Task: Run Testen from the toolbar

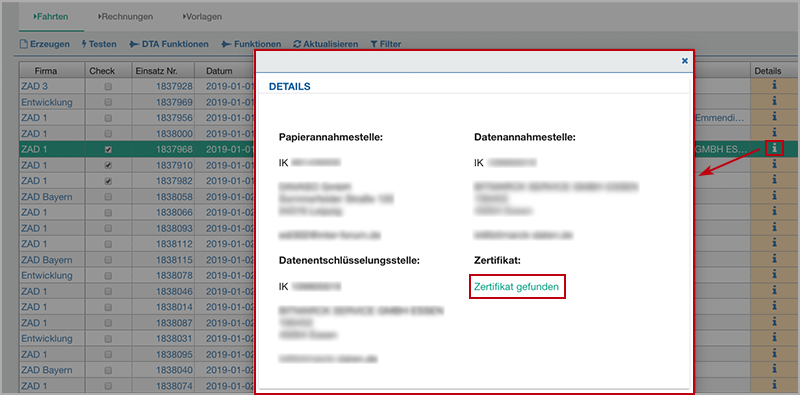Action: tap(99, 44)
